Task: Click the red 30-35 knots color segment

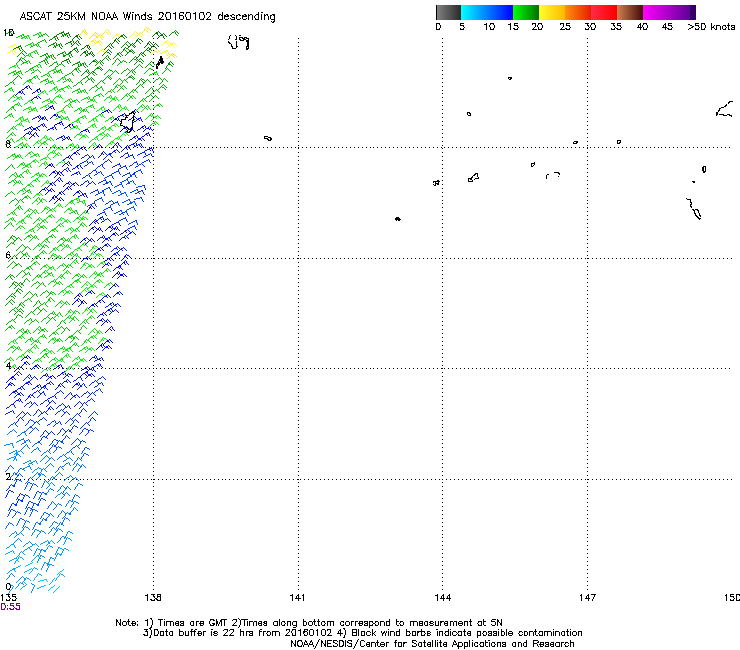Action: pos(604,12)
